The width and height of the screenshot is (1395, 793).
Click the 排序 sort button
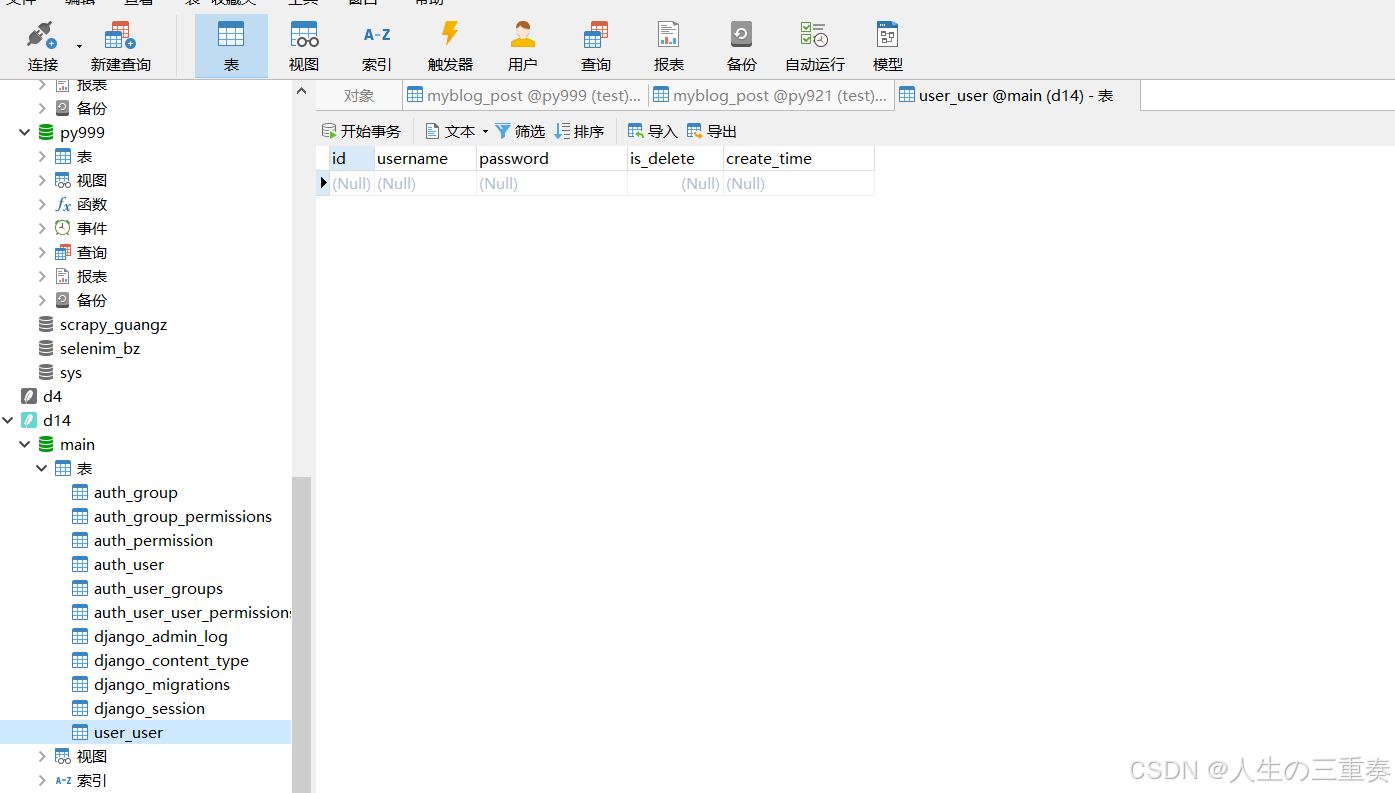[x=580, y=131]
